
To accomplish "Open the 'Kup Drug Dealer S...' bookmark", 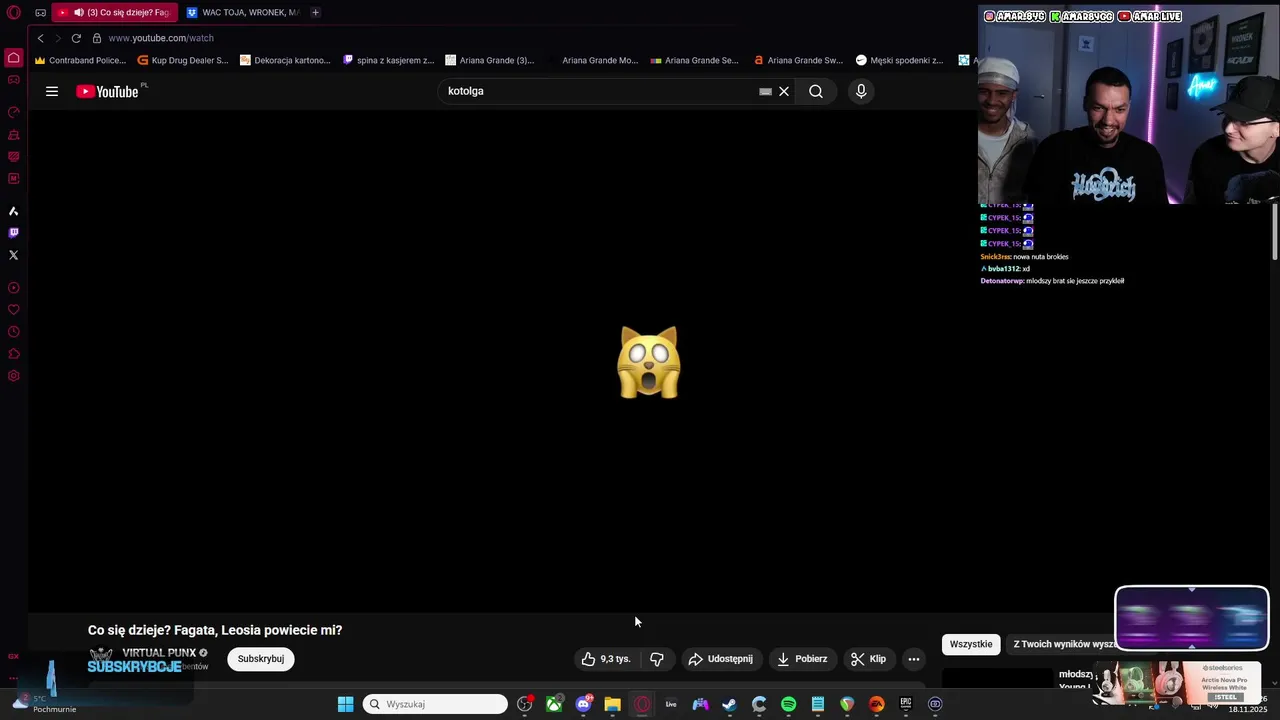I will point(183,60).
